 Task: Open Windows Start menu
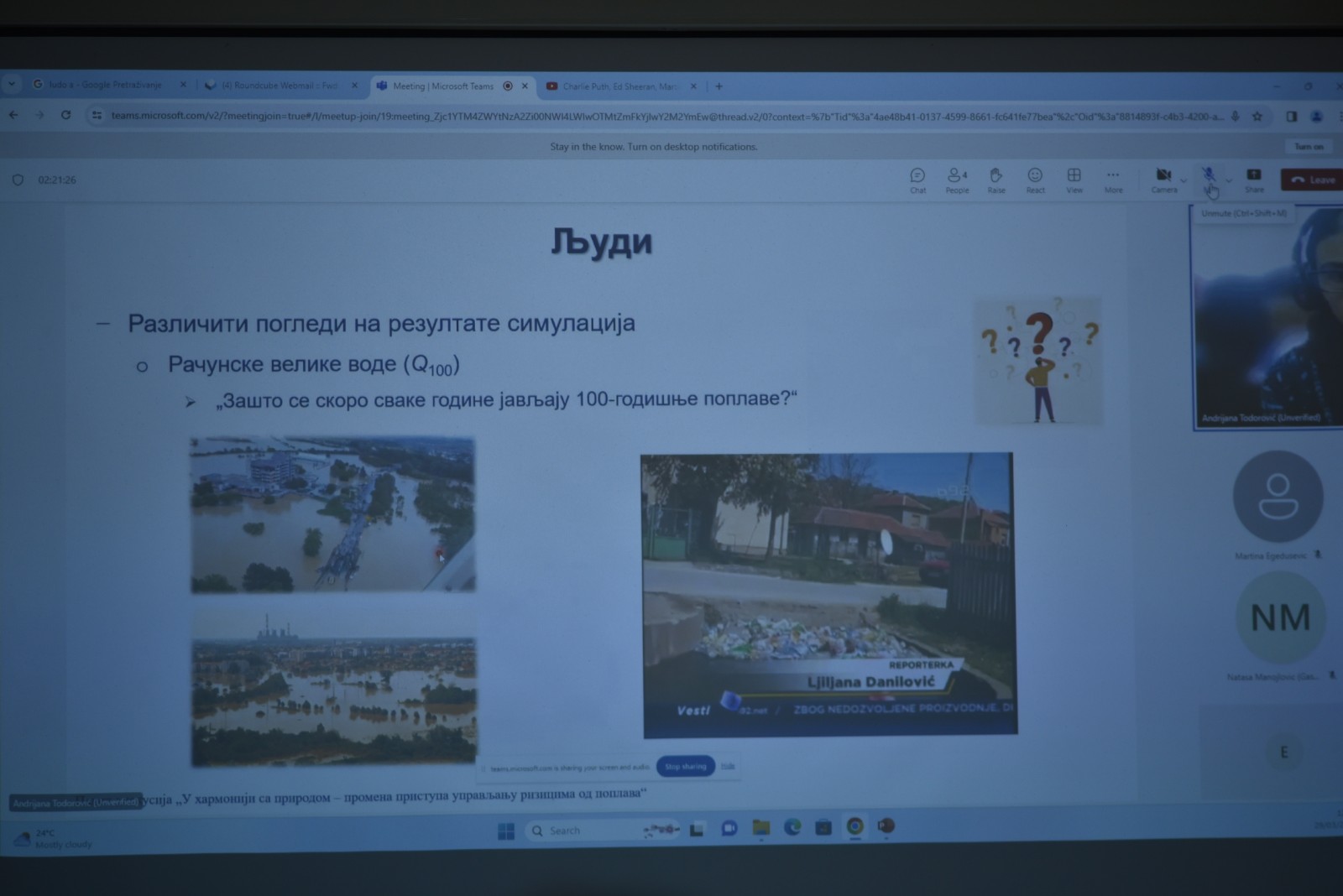506,831
